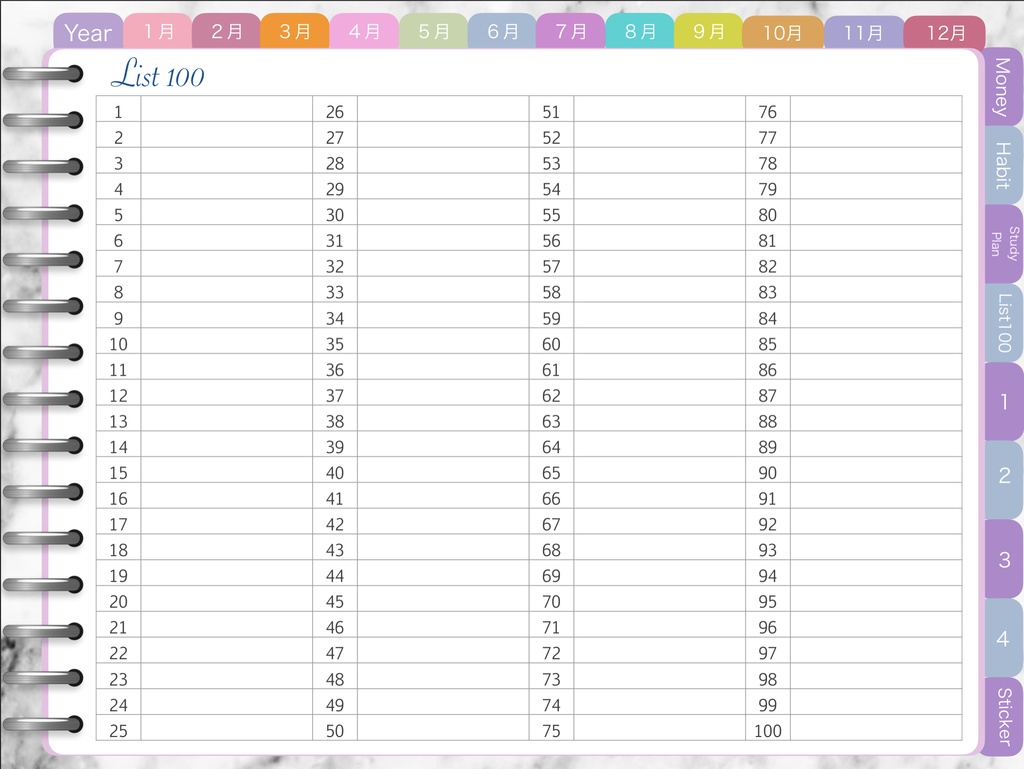Image resolution: width=1024 pixels, height=769 pixels.
Task: Select the entry field for item 30
Action: click(x=443, y=212)
